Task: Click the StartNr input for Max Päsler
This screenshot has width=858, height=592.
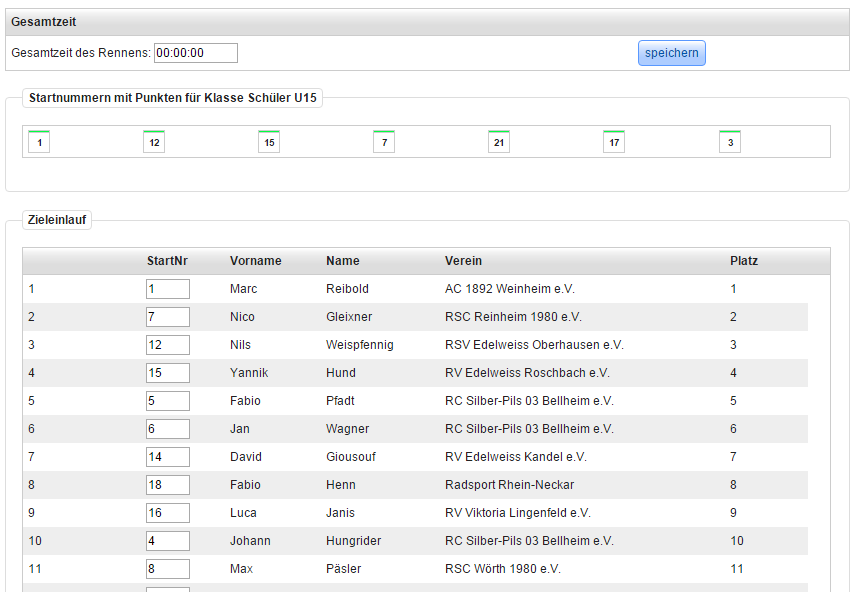Action: point(167,569)
